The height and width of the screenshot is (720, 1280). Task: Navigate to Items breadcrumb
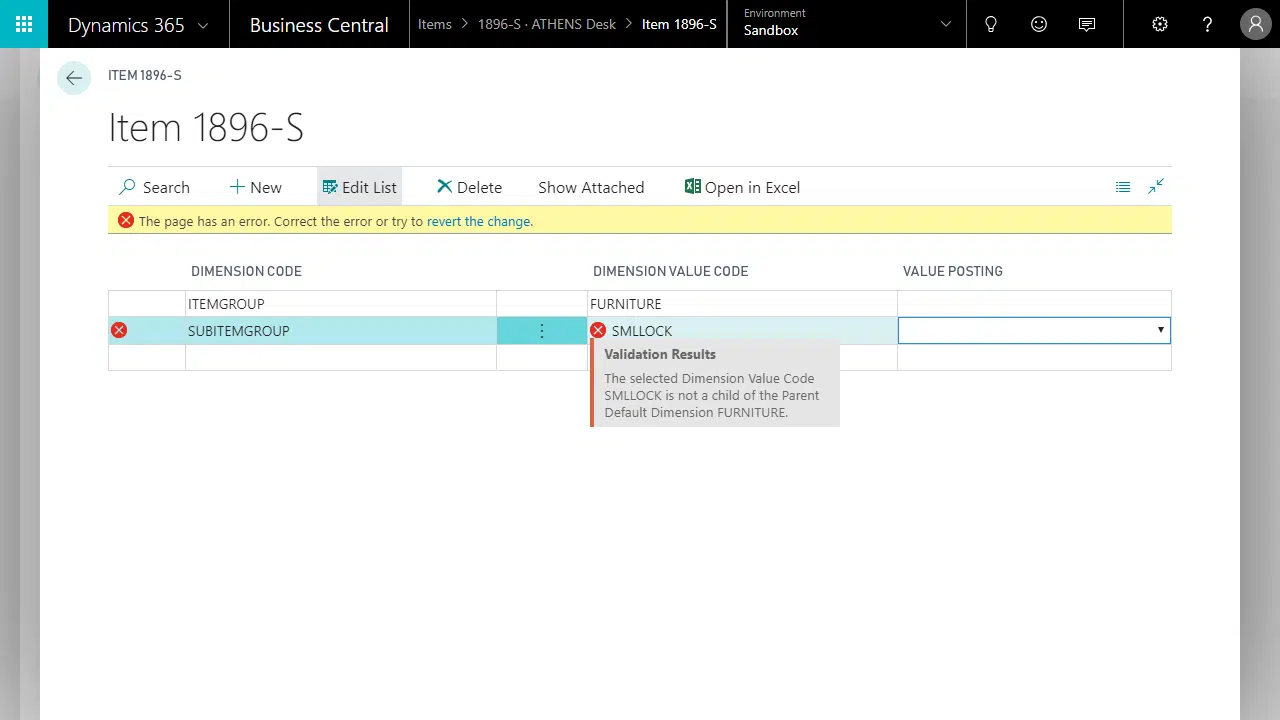pyautogui.click(x=435, y=24)
